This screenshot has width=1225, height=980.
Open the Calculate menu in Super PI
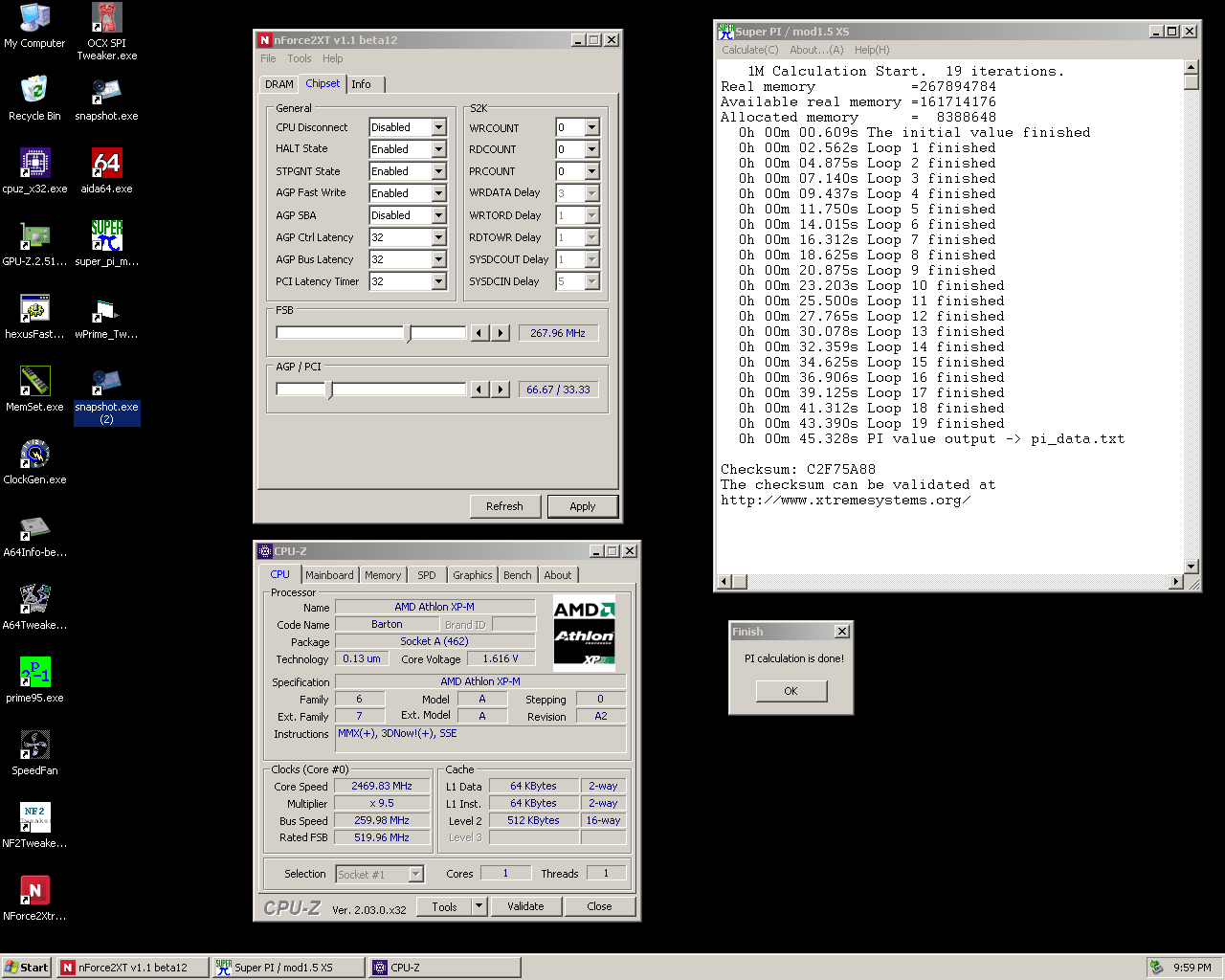click(749, 50)
